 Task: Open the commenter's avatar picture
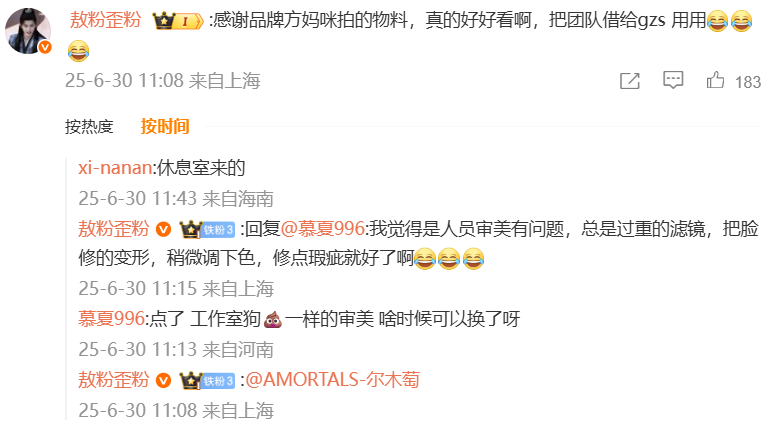tap(28, 31)
